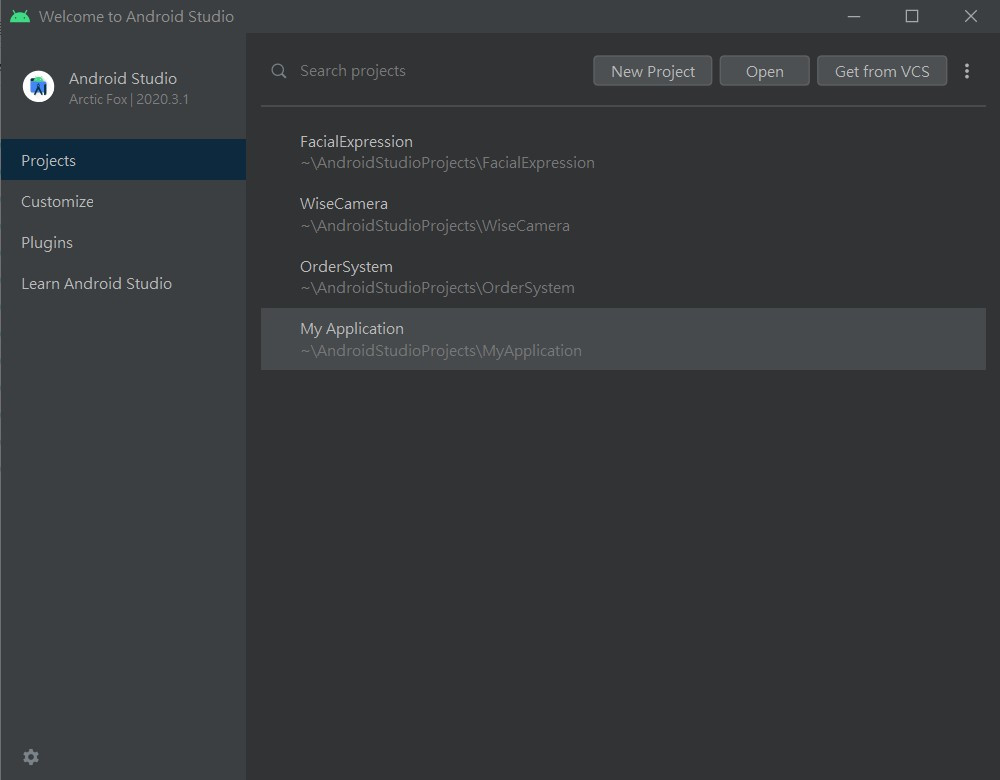
Task: Click the ~\AndroidStudioProjects\WiseCamera path
Action: (x=435, y=226)
